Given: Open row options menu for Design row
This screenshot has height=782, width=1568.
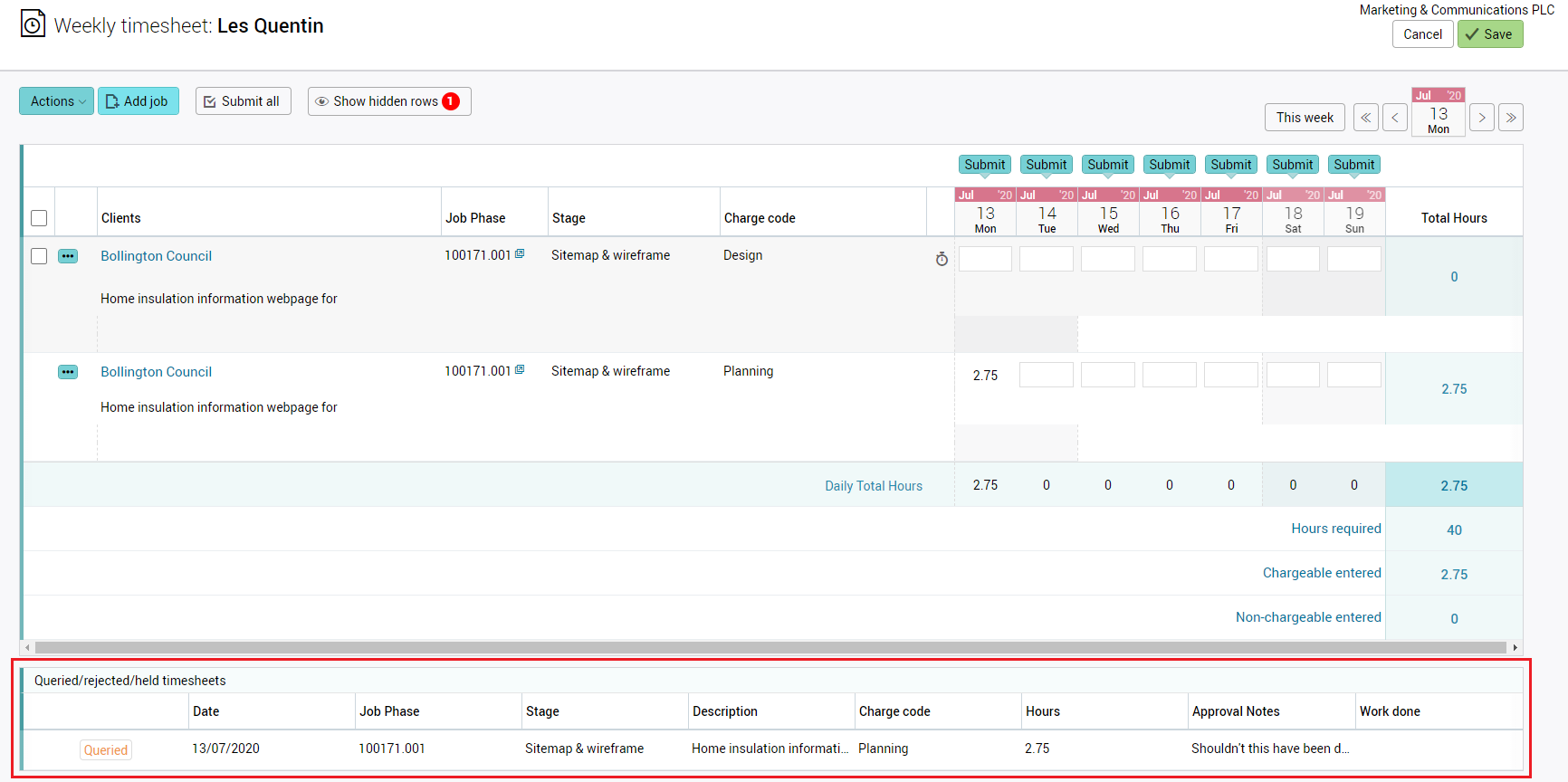Looking at the screenshot, I should point(68,256).
